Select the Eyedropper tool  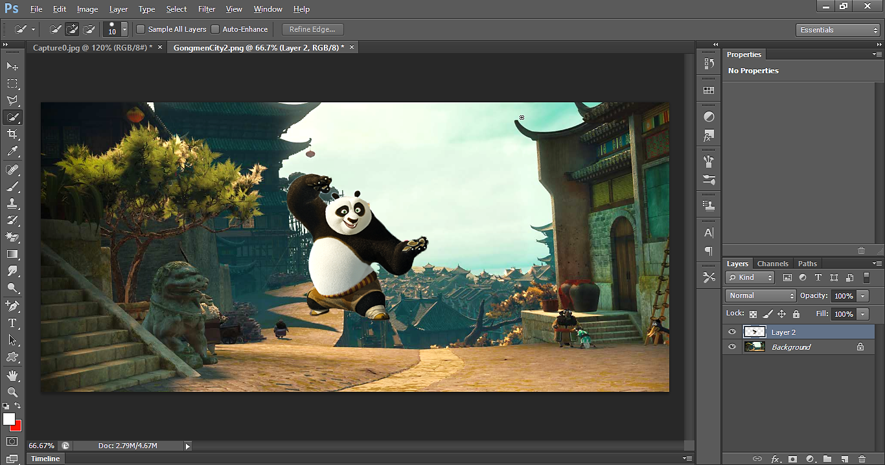(x=12, y=151)
